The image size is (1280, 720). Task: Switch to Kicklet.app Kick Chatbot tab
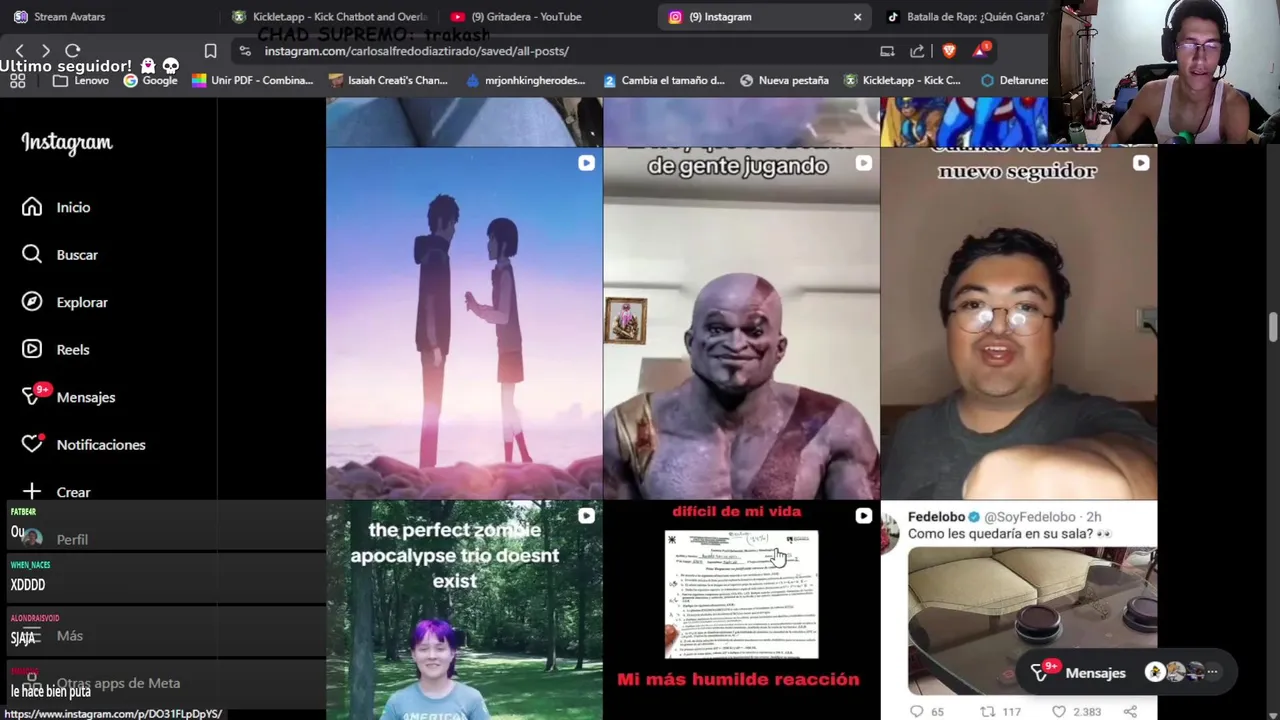[330, 17]
